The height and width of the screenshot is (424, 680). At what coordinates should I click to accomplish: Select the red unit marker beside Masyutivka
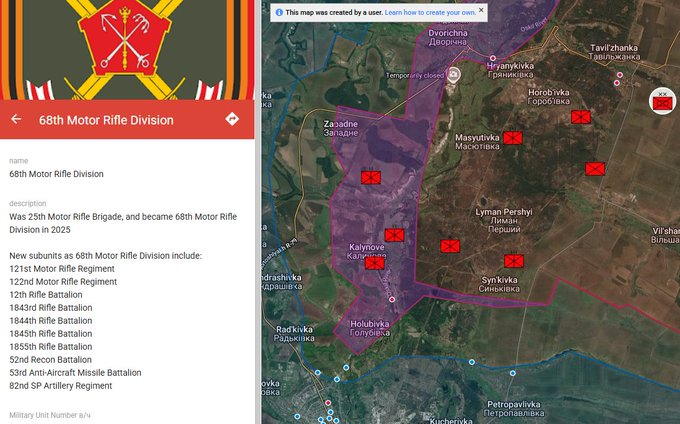pyautogui.click(x=513, y=138)
